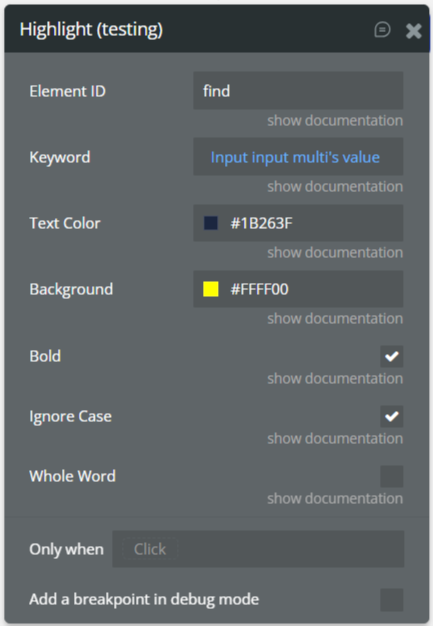Enable Add a breakpoint in debug mode
The image size is (433, 626).
(391, 600)
